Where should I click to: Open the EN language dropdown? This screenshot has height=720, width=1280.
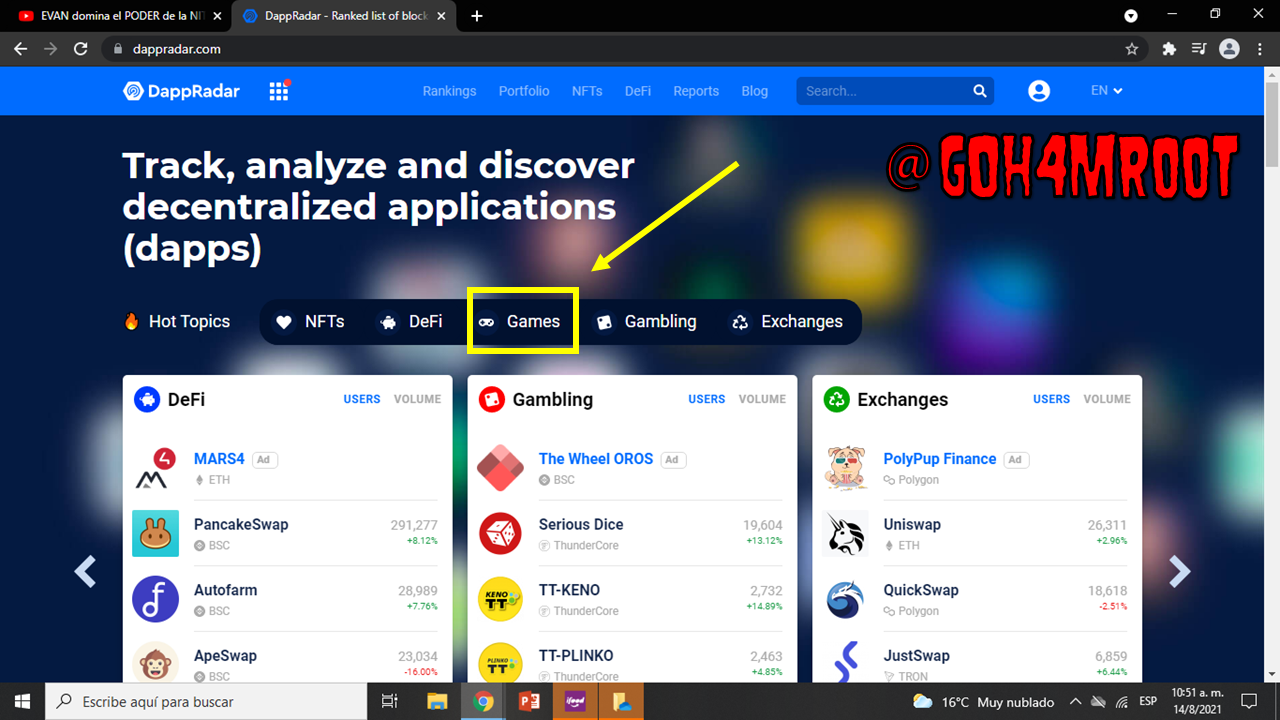pyautogui.click(x=1107, y=91)
